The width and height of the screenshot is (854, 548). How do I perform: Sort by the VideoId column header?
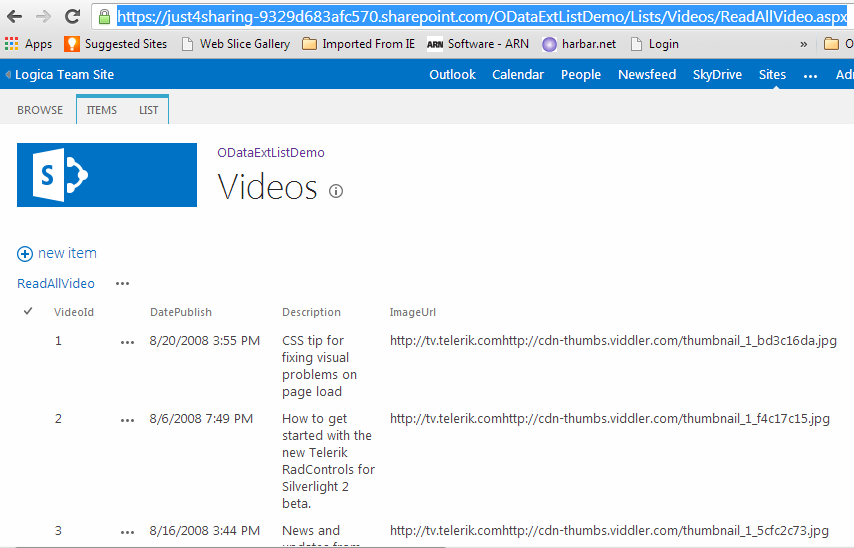(x=74, y=312)
